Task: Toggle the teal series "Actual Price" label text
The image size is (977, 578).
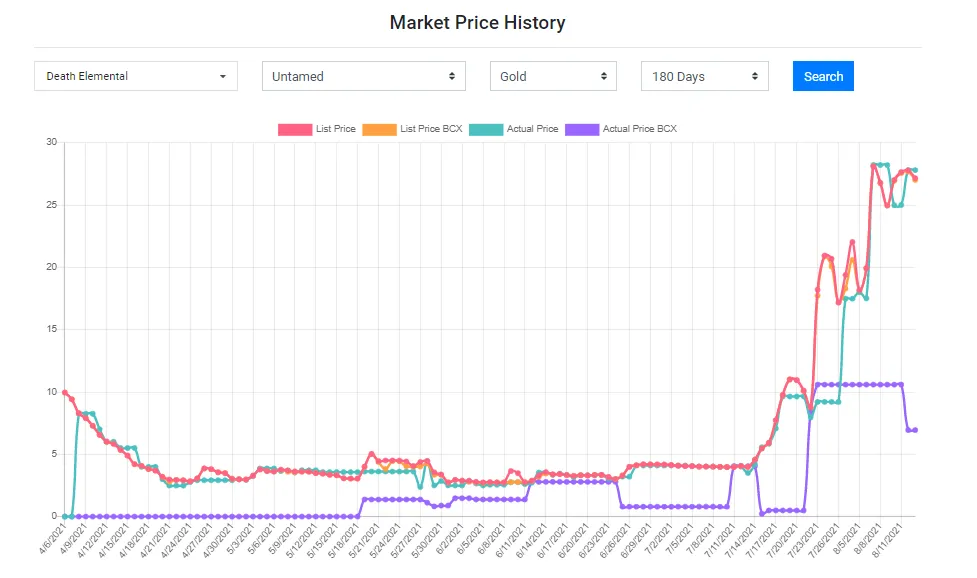Action: click(x=533, y=129)
